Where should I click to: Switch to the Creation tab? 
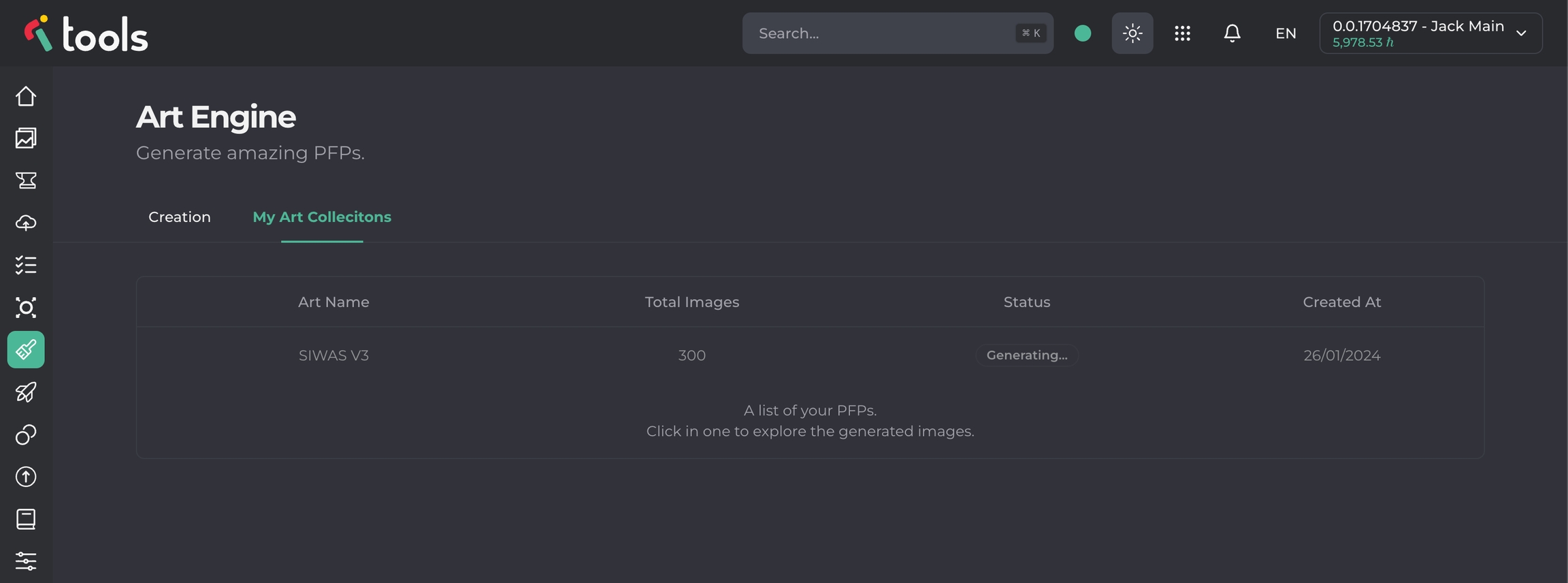point(180,217)
